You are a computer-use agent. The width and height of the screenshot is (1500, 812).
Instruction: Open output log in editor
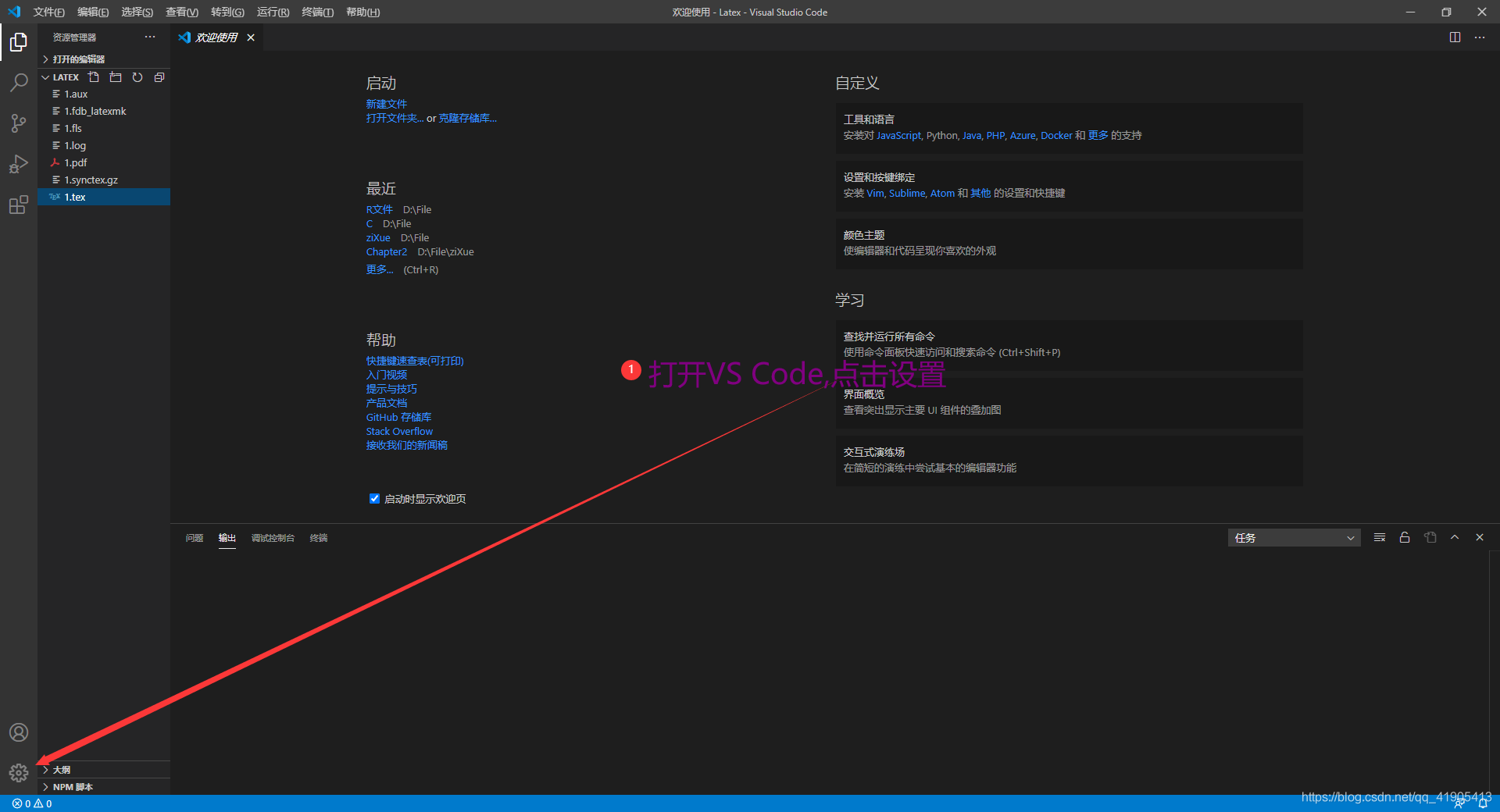1430,537
